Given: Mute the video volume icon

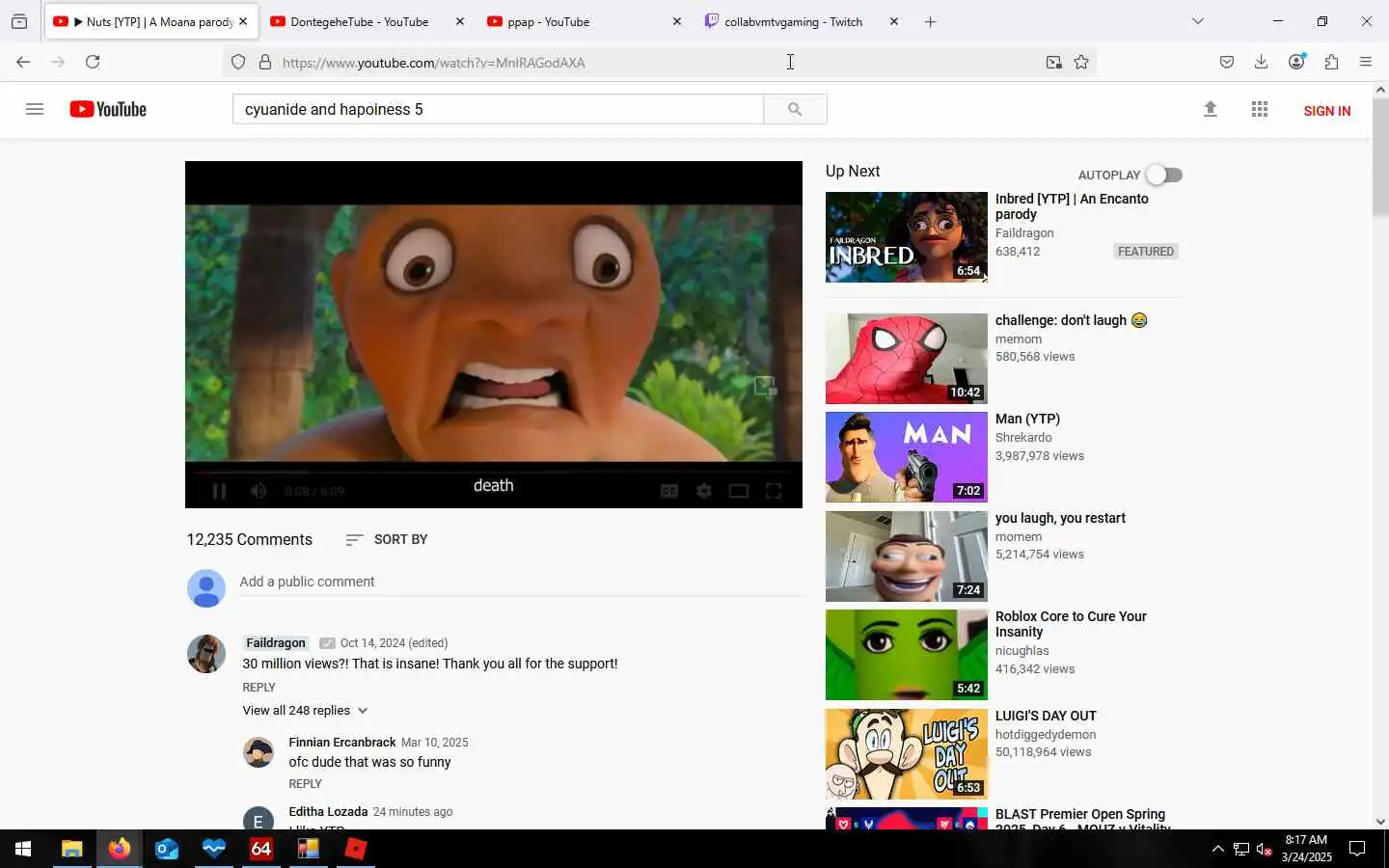Looking at the screenshot, I should (259, 491).
